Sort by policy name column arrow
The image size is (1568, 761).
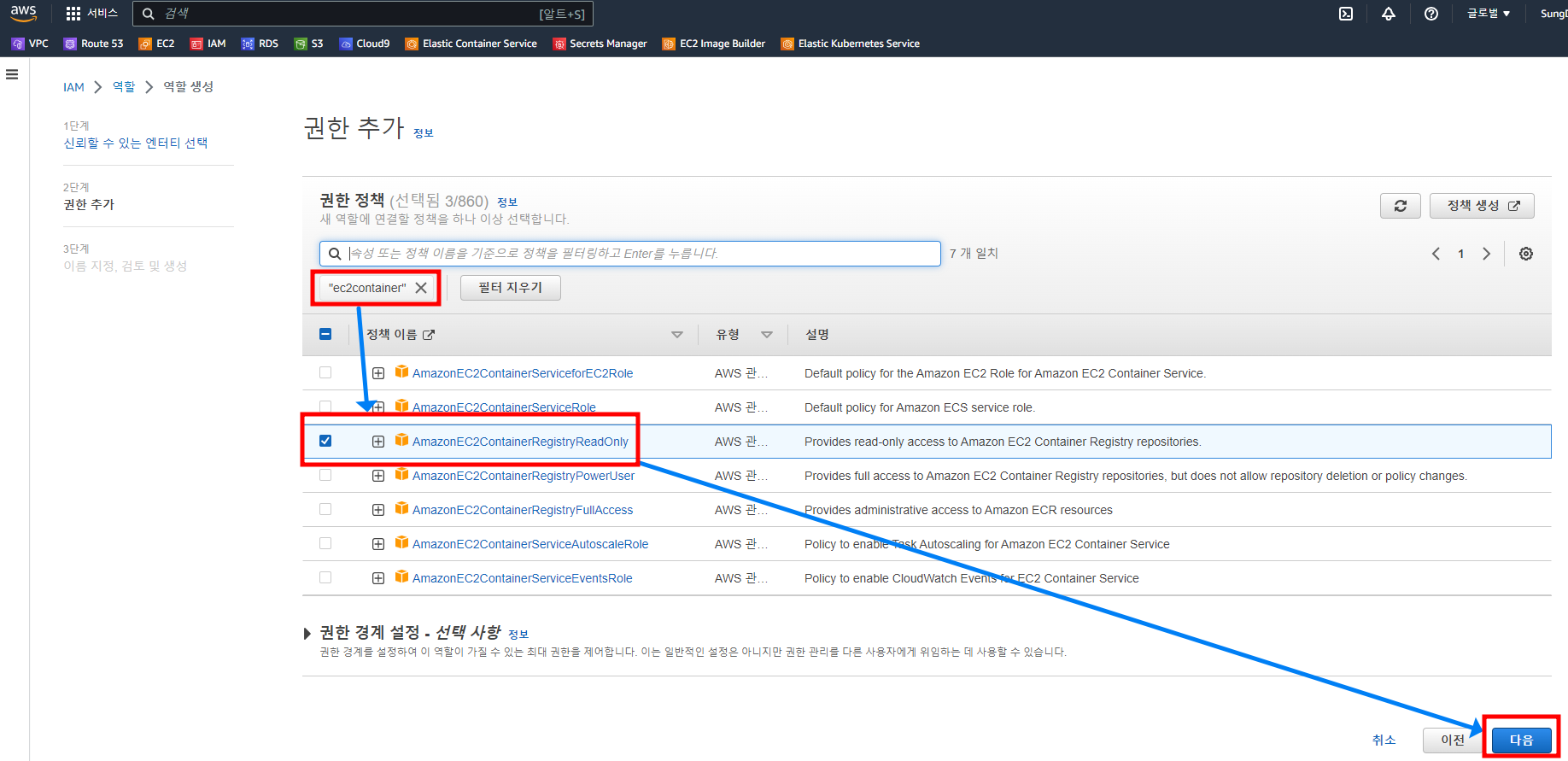pos(677,335)
